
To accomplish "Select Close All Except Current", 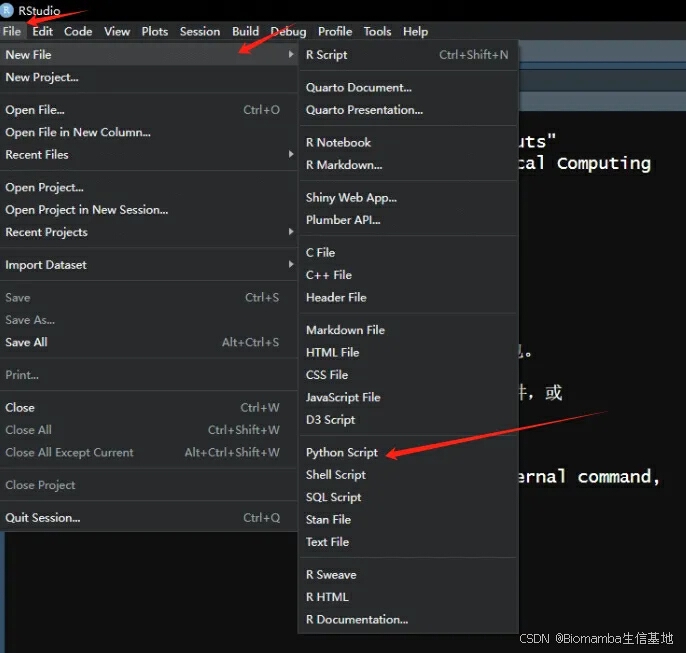I will (x=149, y=452).
